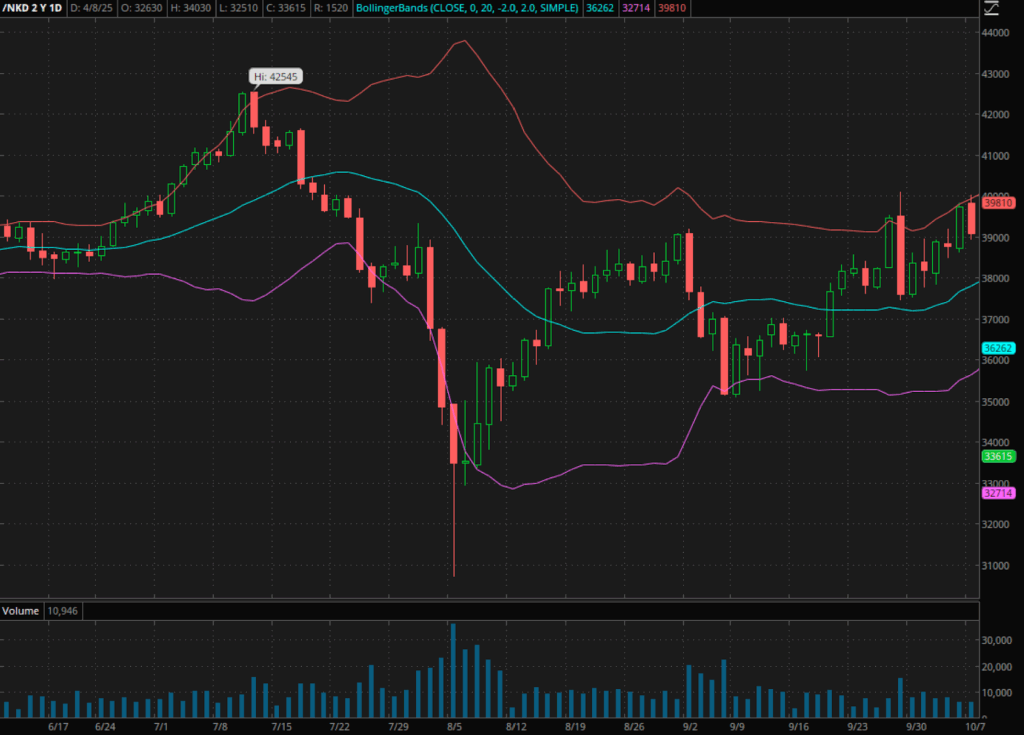Click the 42000 price axis label
The image size is (1024, 735).
[x=996, y=114]
